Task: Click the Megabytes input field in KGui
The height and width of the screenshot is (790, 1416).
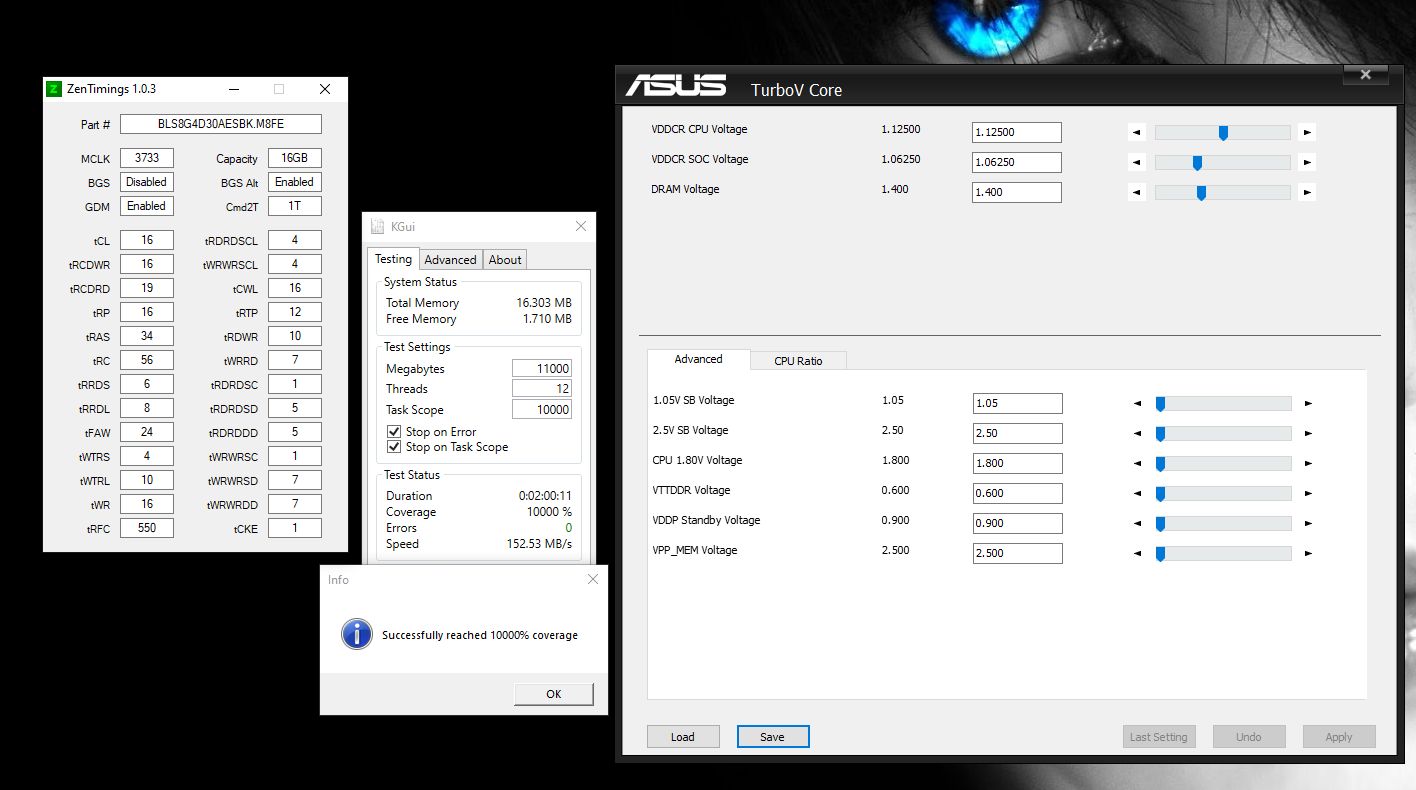Action: coord(542,369)
